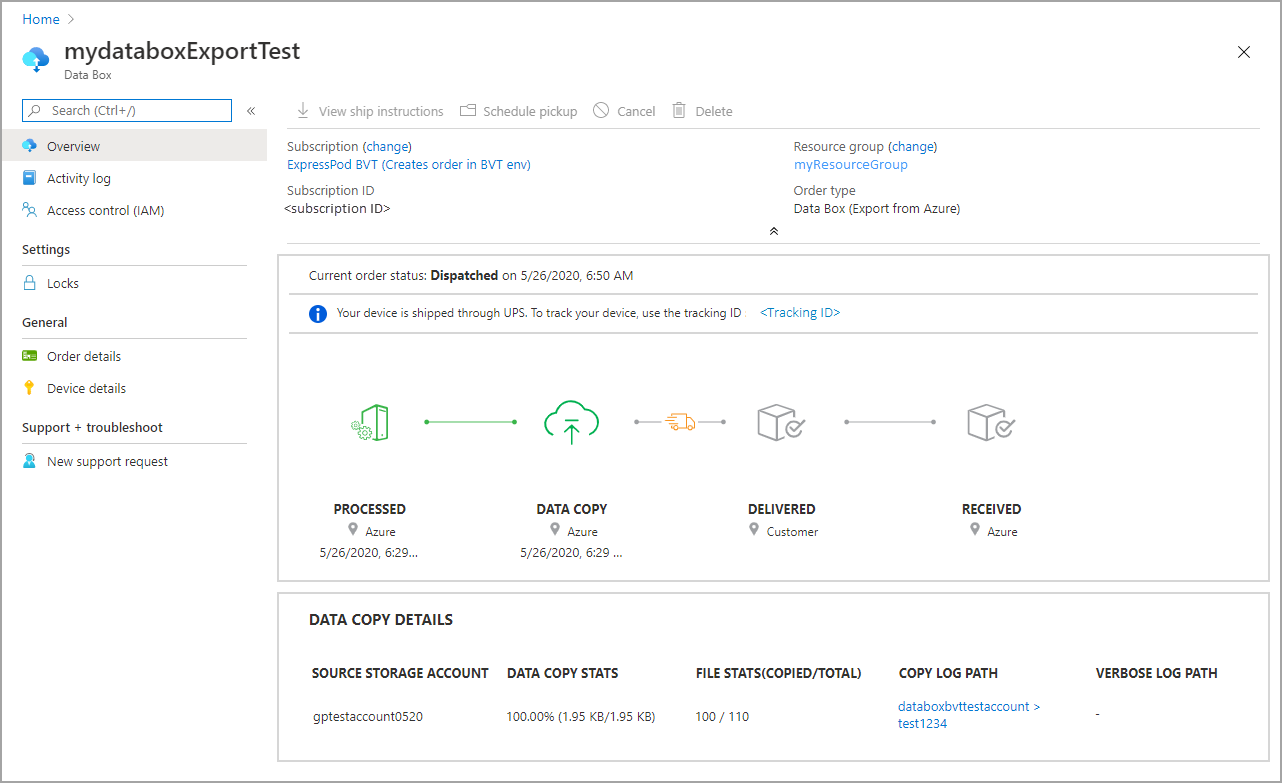
Task: Collapse the order summary section
Action: tap(773, 231)
